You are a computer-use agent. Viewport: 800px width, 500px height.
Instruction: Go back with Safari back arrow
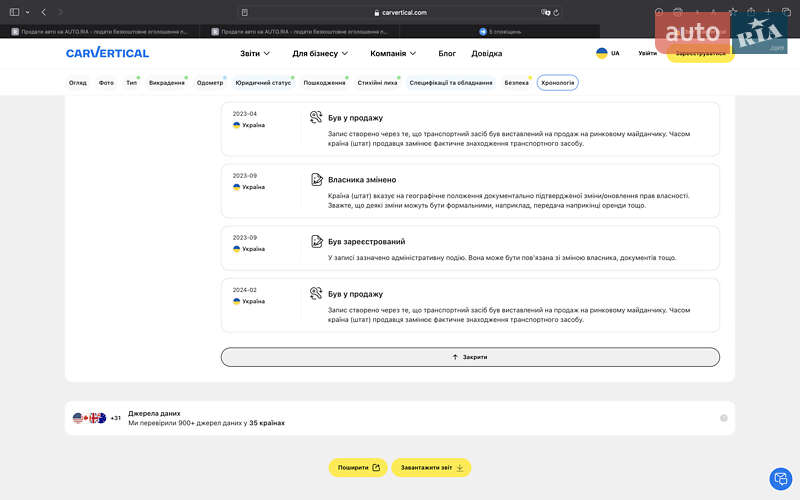tap(44, 12)
